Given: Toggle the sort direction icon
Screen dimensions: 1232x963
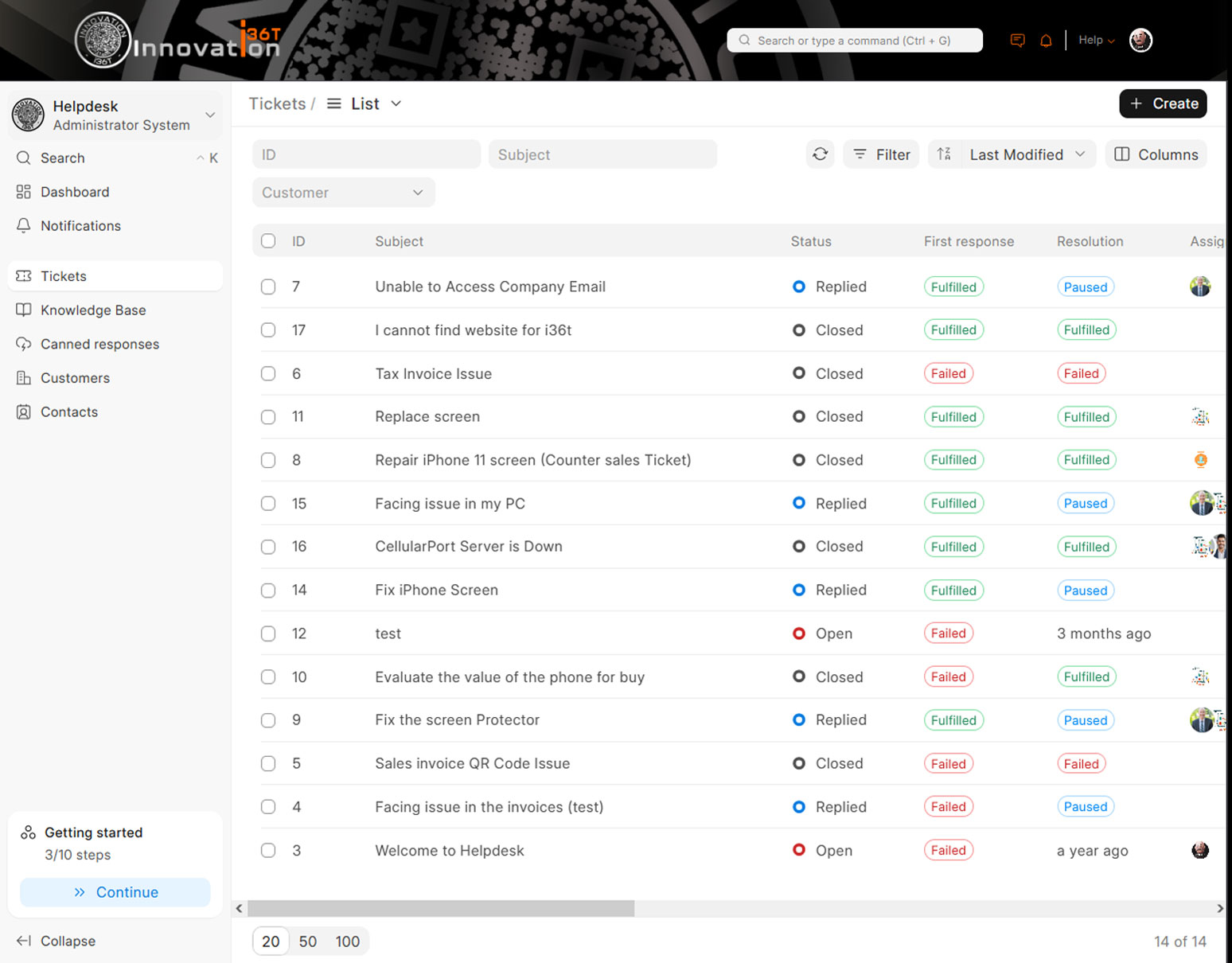Looking at the screenshot, I should [944, 154].
